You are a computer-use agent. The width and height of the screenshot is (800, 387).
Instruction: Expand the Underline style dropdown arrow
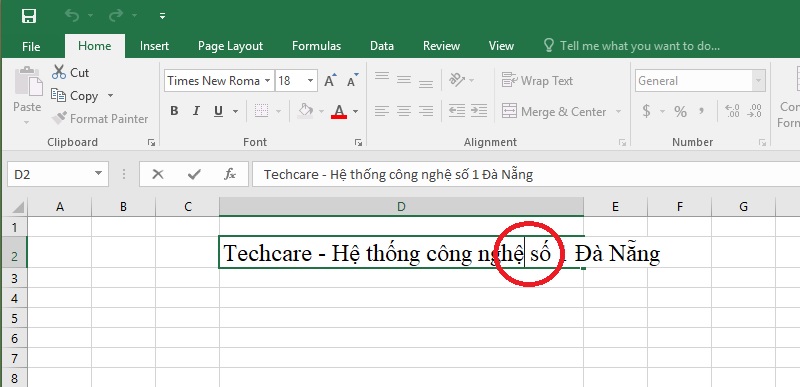[x=235, y=111]
